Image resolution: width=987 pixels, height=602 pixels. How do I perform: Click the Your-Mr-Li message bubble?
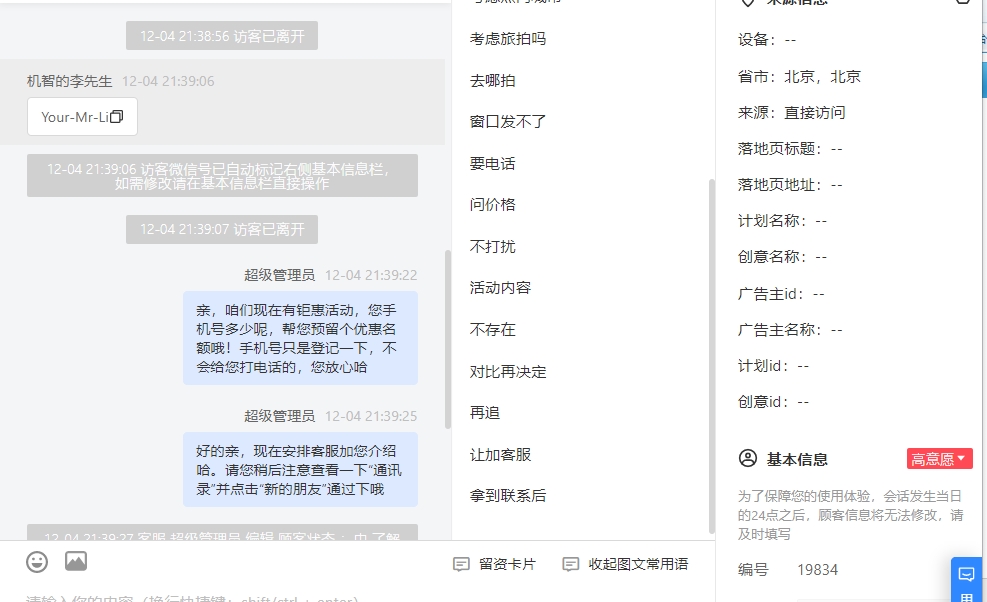coord(82,116)
